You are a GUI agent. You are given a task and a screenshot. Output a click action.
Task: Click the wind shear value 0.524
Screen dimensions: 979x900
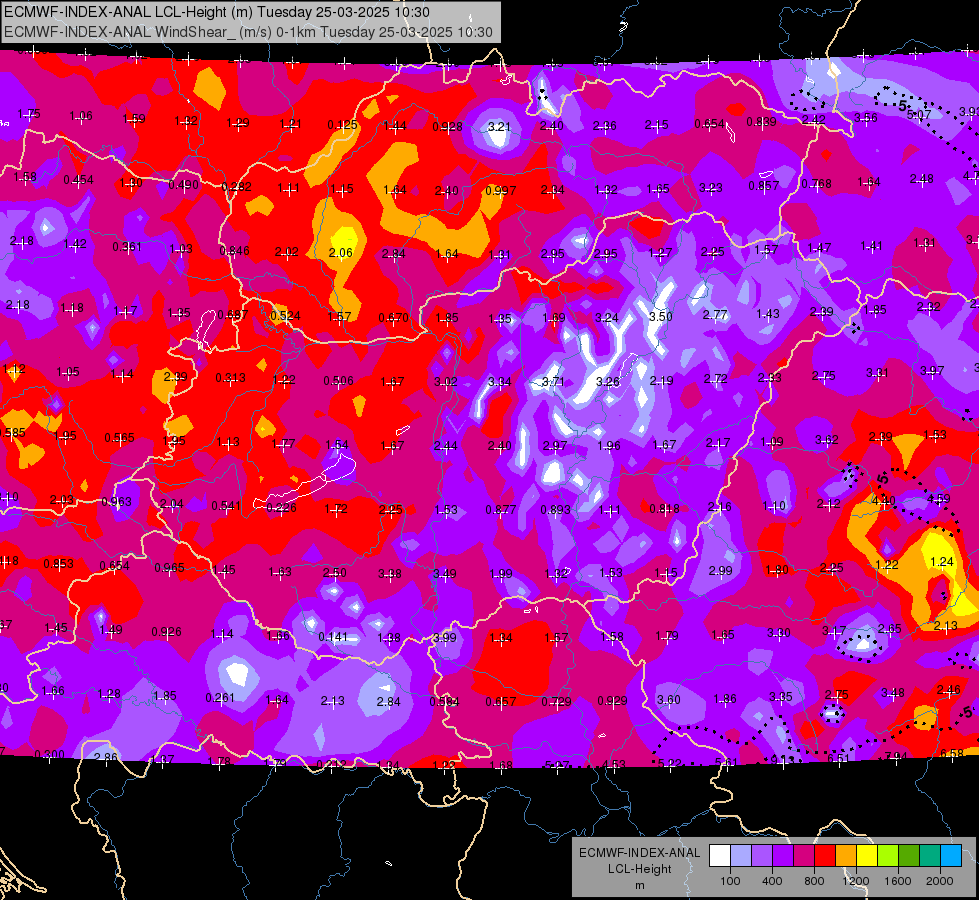(x=285, y=316)
